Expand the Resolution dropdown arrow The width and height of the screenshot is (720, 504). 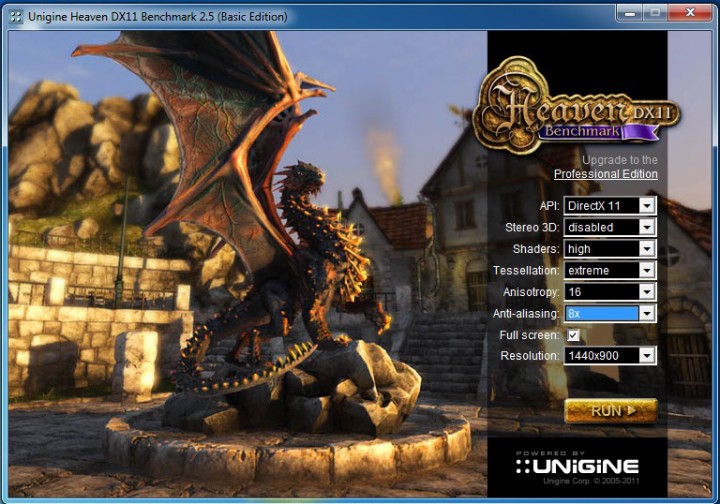[647, 356]
